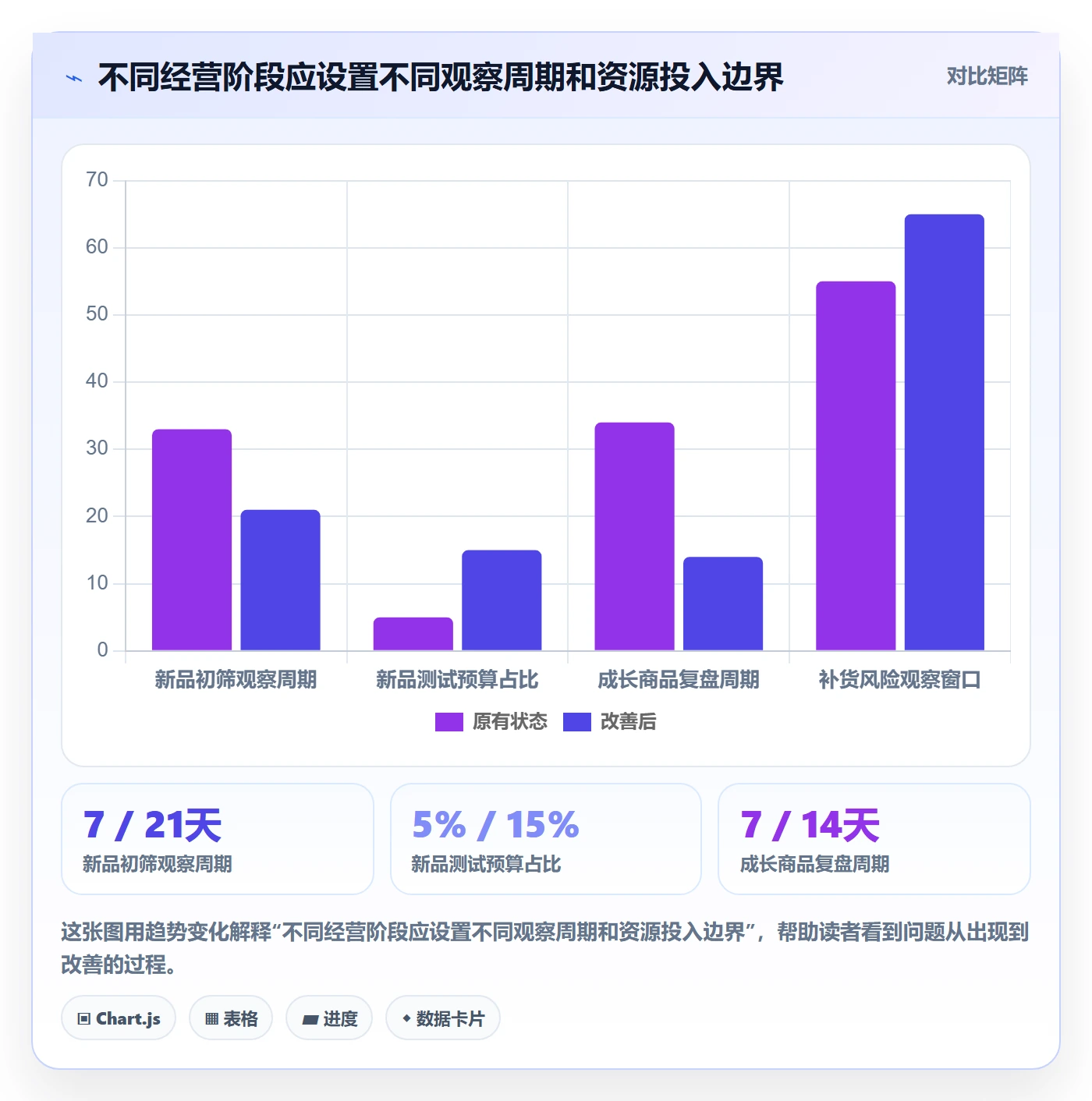Click the 改善后 legend label
The width and height of the screenshot is (1092, 1101).
[x=629, y=722]
